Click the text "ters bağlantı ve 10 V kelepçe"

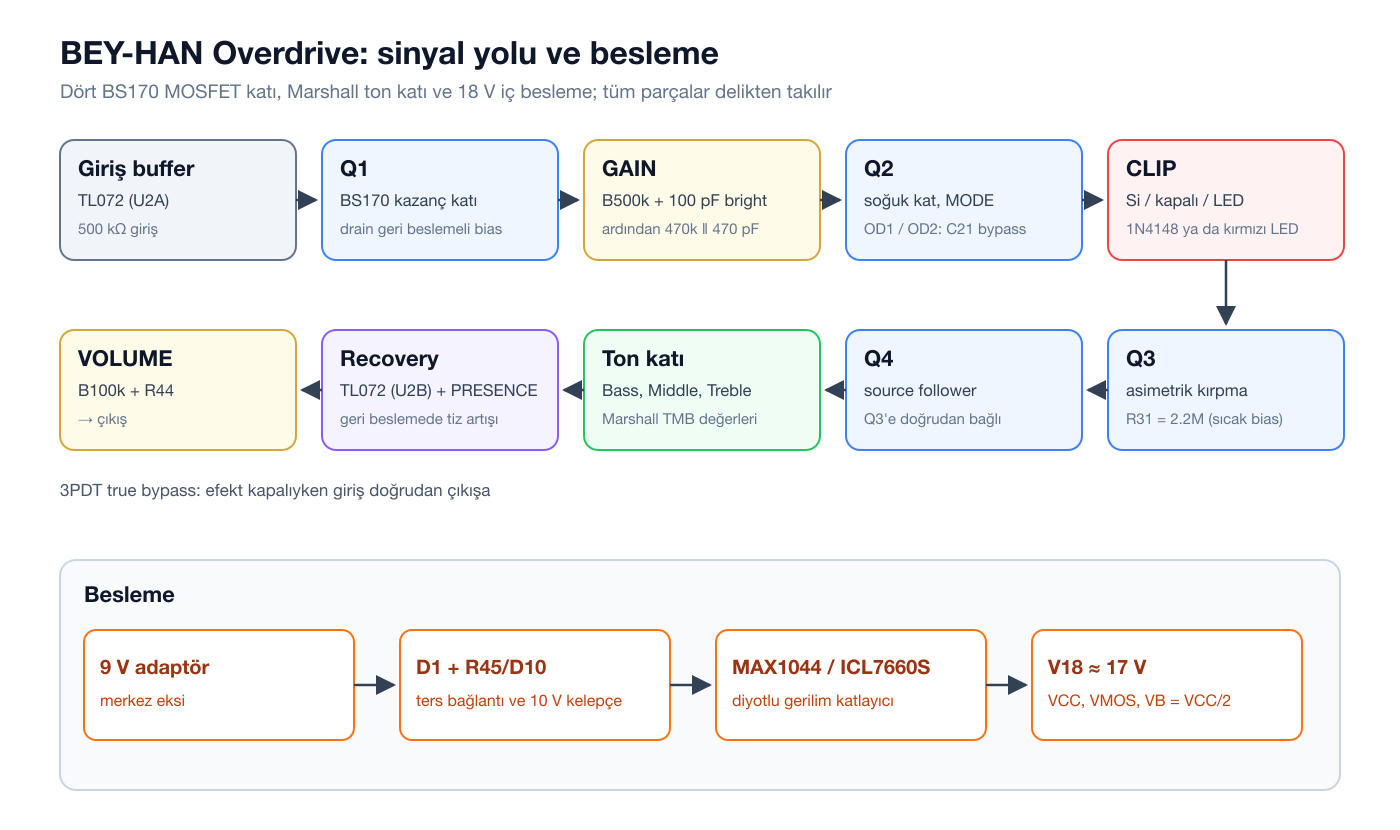519,700
